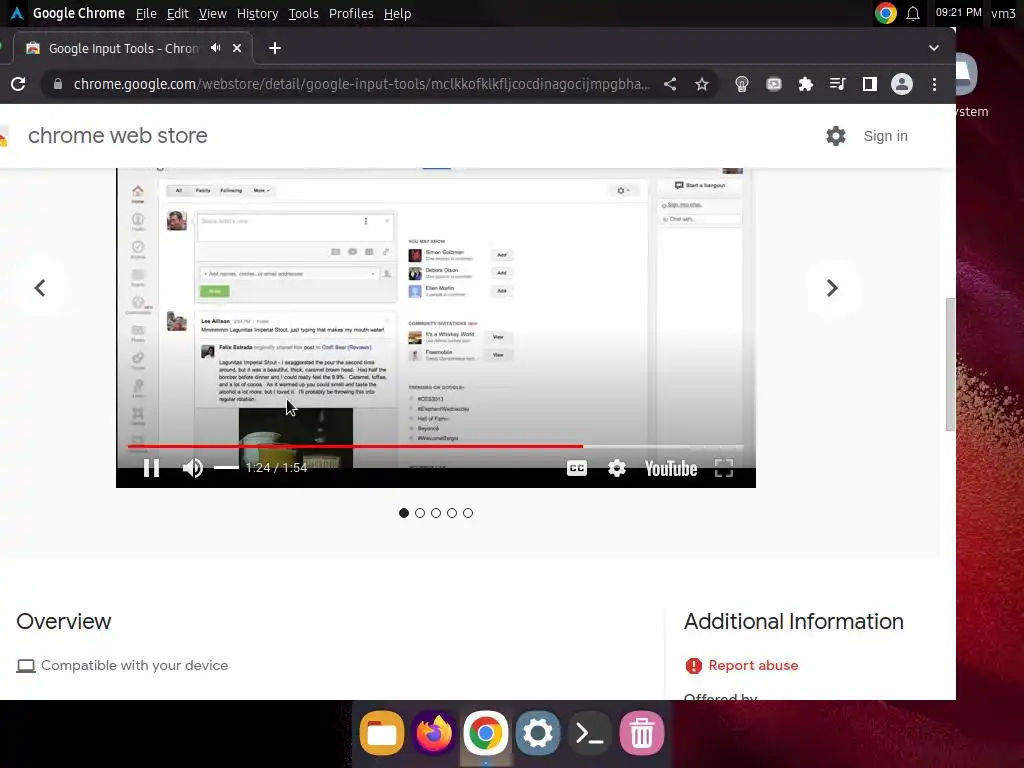Open a new tab with plus button
Viewport: 1024px width, 768px height.
(x=275, y=48)
